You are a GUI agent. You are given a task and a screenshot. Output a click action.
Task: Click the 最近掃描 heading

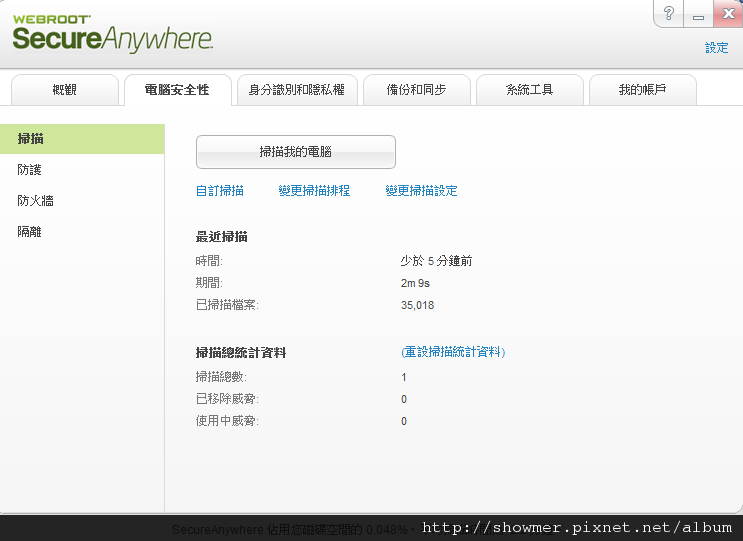coord(221,237)
